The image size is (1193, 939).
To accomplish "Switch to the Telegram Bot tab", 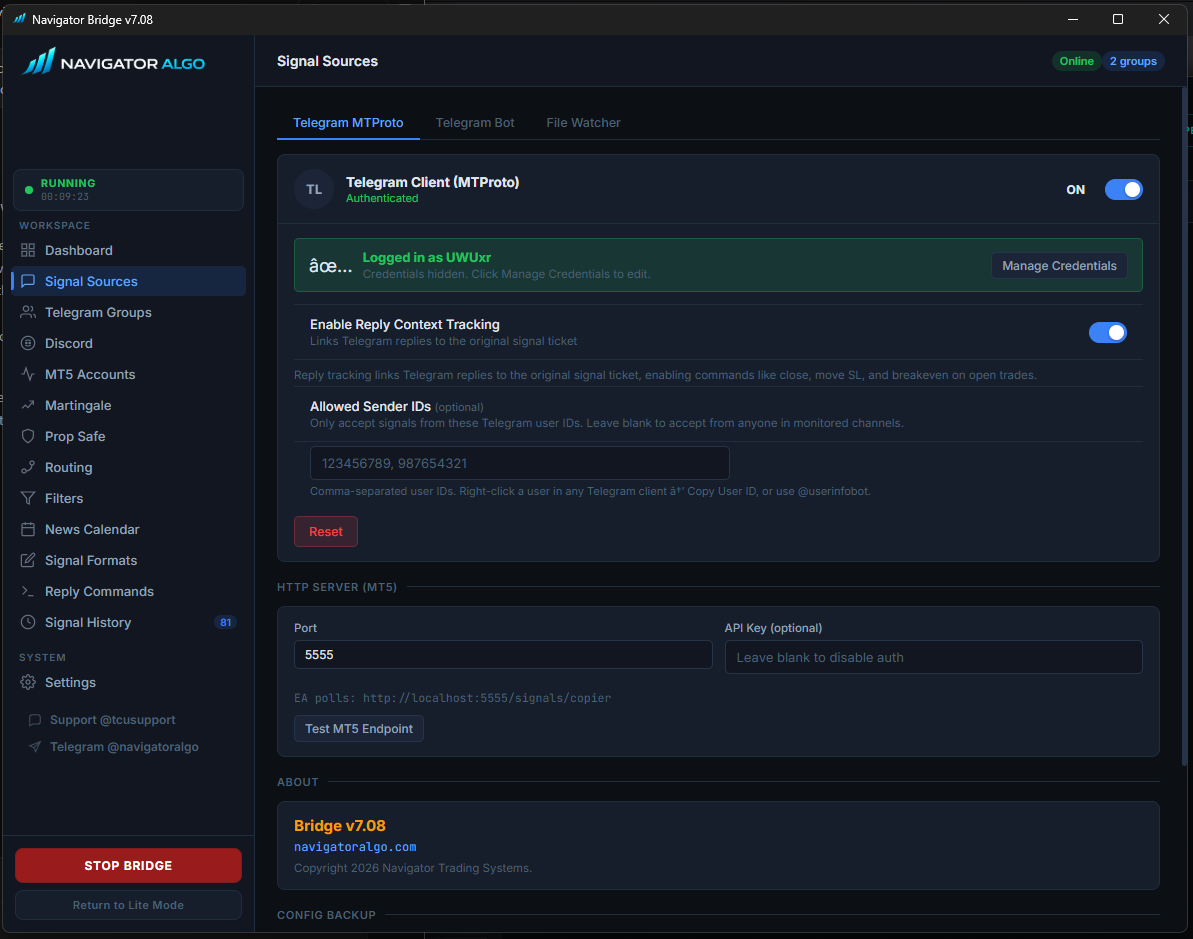I will tap(475, 123).
